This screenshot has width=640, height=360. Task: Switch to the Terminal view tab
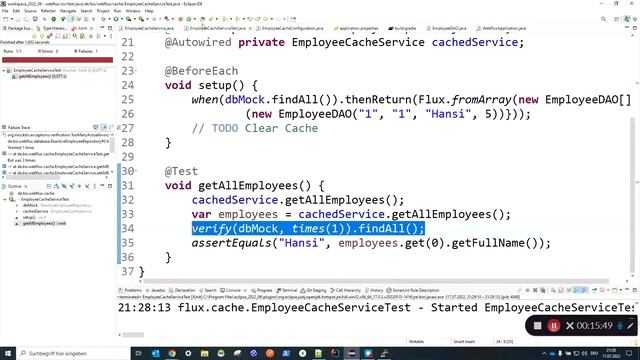point(287,290)
